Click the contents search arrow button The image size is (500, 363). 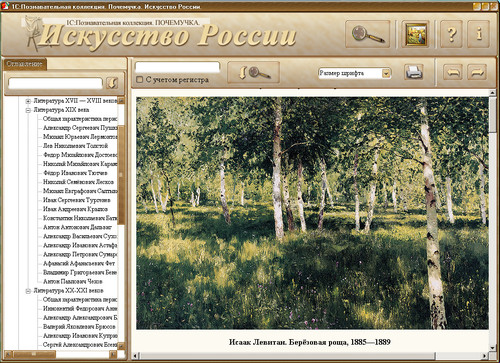click(112, 83)
